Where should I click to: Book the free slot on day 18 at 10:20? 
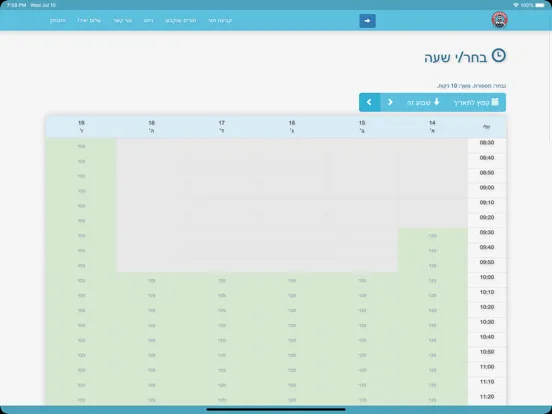click(151, 310)
